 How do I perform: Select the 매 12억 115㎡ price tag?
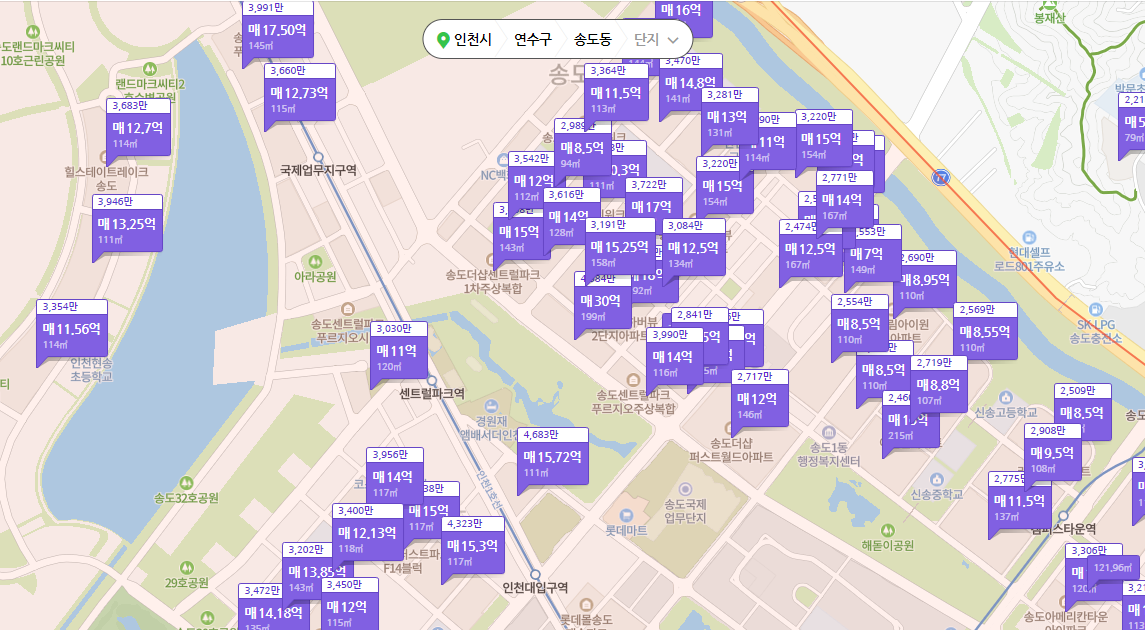click(x=350, y=604)
